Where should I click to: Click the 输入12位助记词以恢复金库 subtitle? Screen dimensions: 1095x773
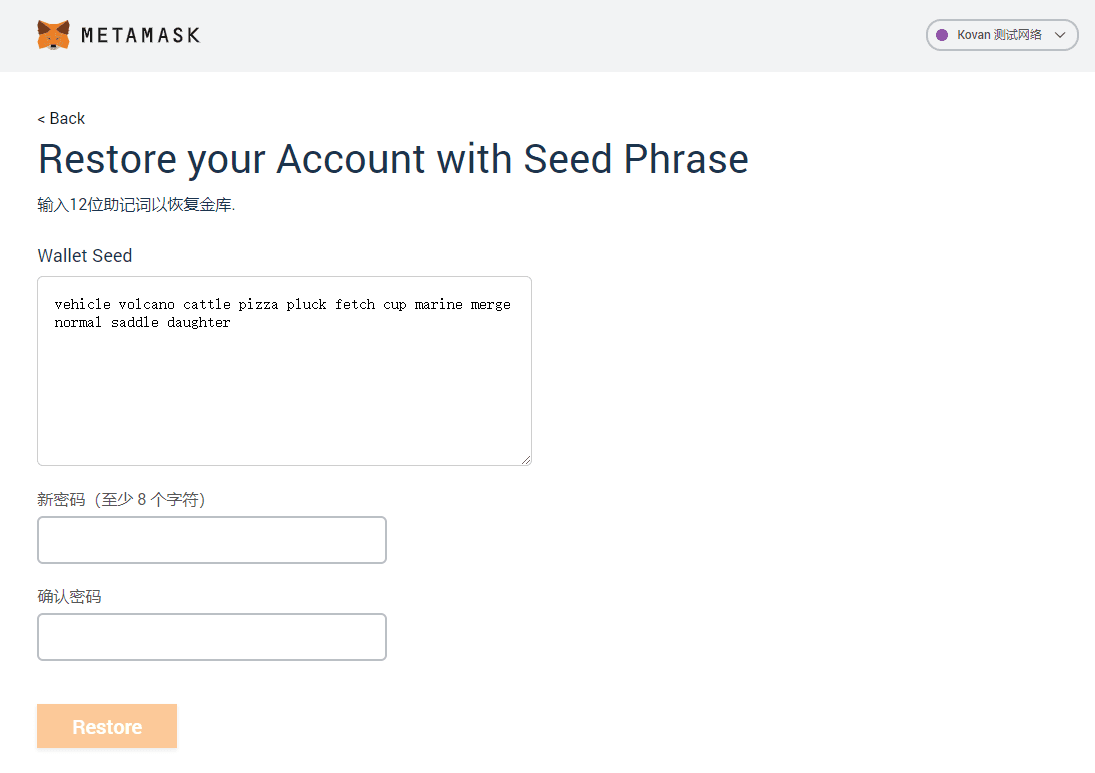point(136,205)
